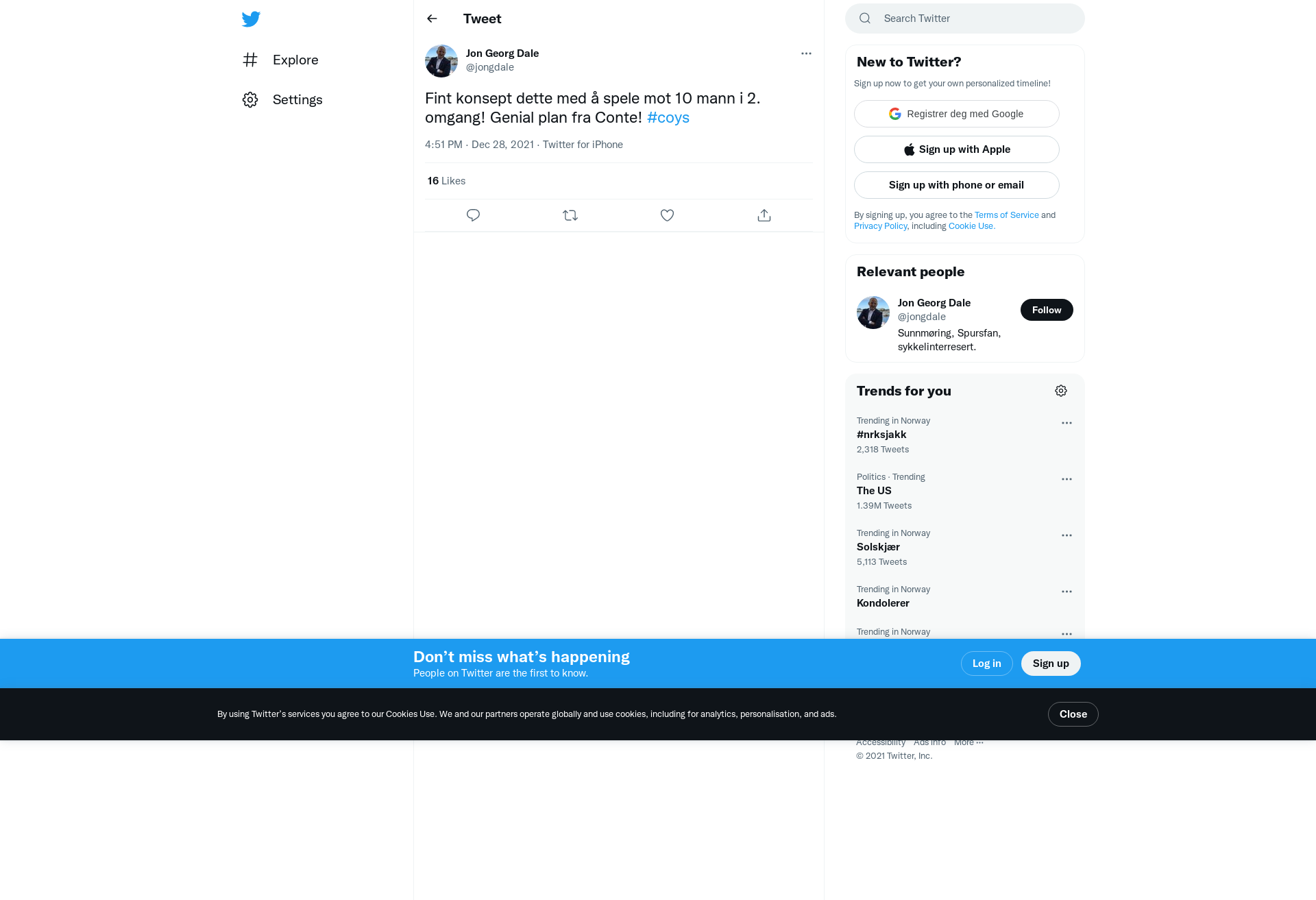Like the tweet with the heart icon

tap(667, 215)
